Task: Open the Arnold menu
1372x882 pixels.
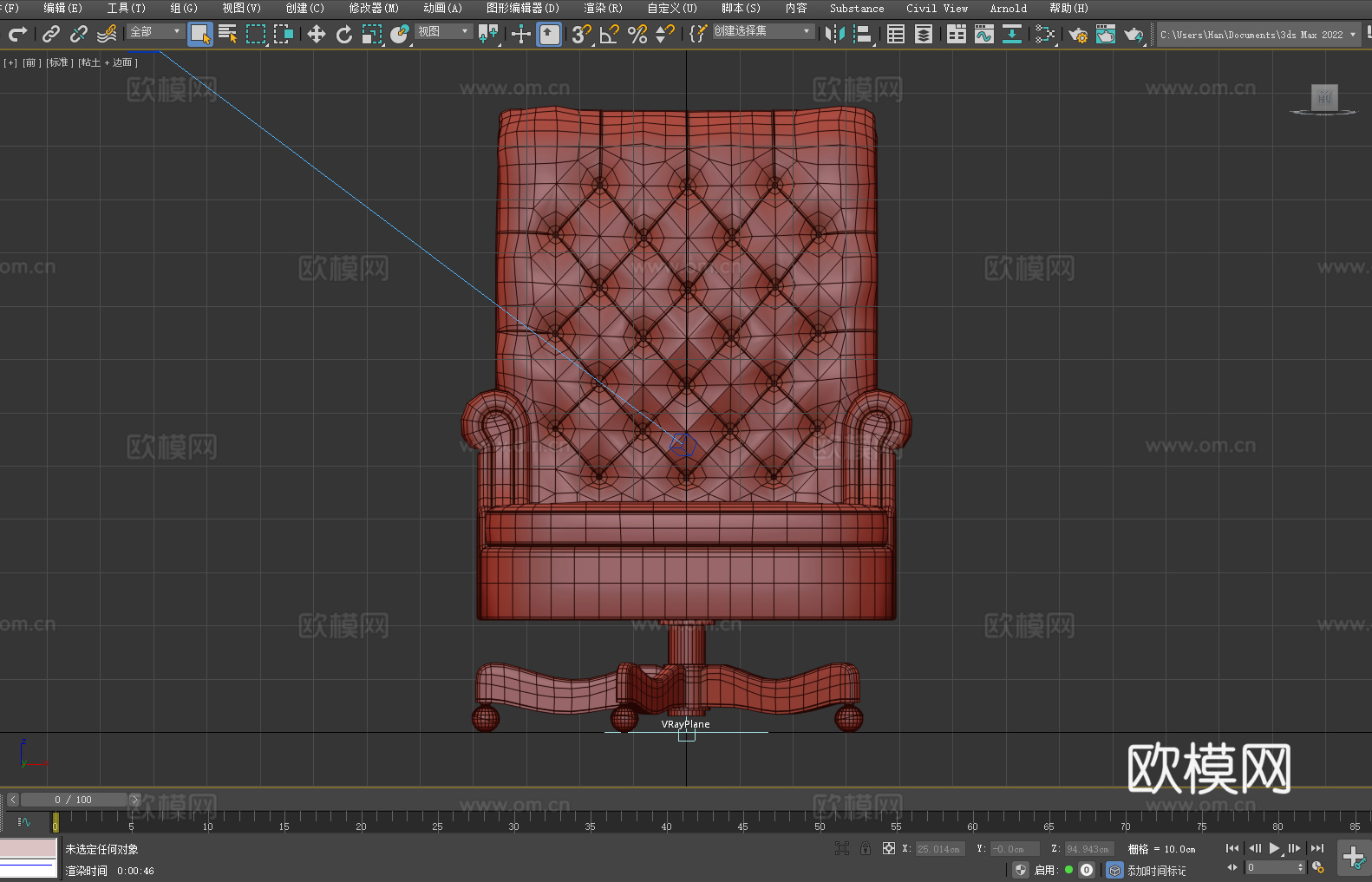Action: 1008,8
